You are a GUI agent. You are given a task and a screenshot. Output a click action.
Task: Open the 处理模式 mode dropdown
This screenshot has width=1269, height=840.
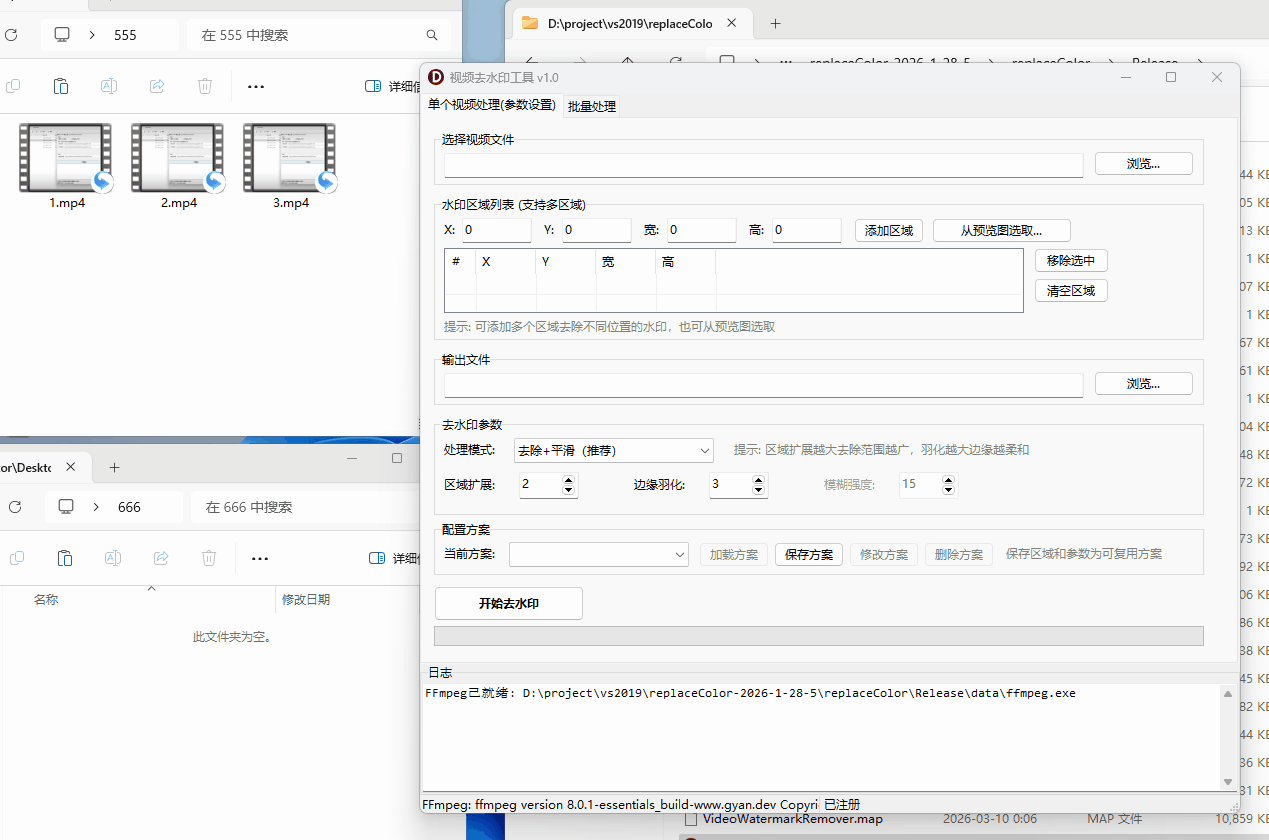coord(613,450)
